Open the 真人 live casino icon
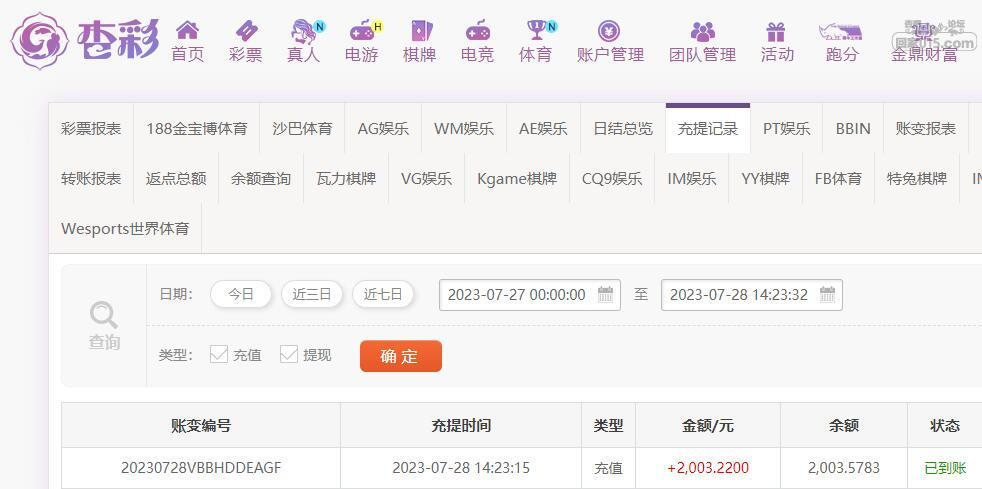Screen dimensions: 982x489 point(305,30)
